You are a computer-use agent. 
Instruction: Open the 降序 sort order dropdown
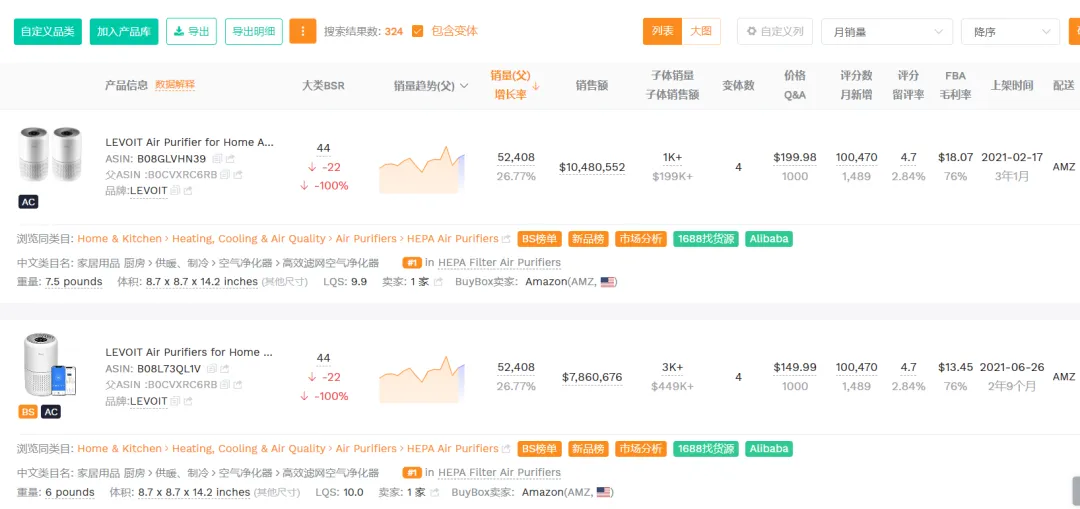[1010, 32]
